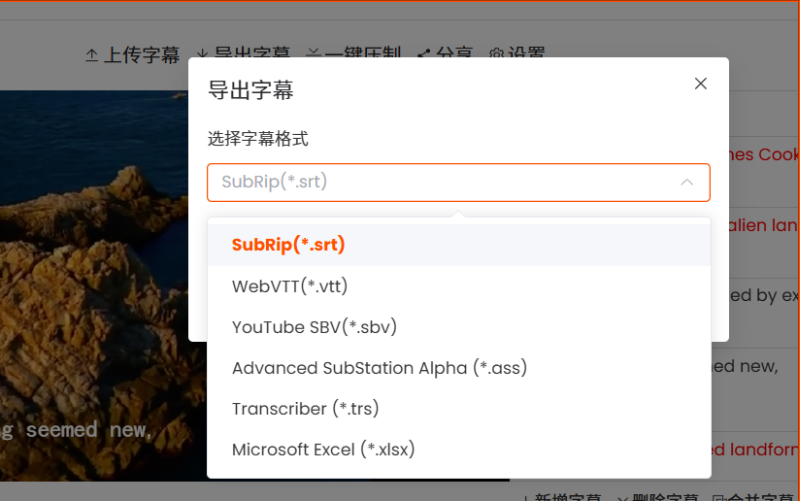Select the subtitle row ending with 'Cook'
This screenshot has width=801, height=501.
[764, 154]
